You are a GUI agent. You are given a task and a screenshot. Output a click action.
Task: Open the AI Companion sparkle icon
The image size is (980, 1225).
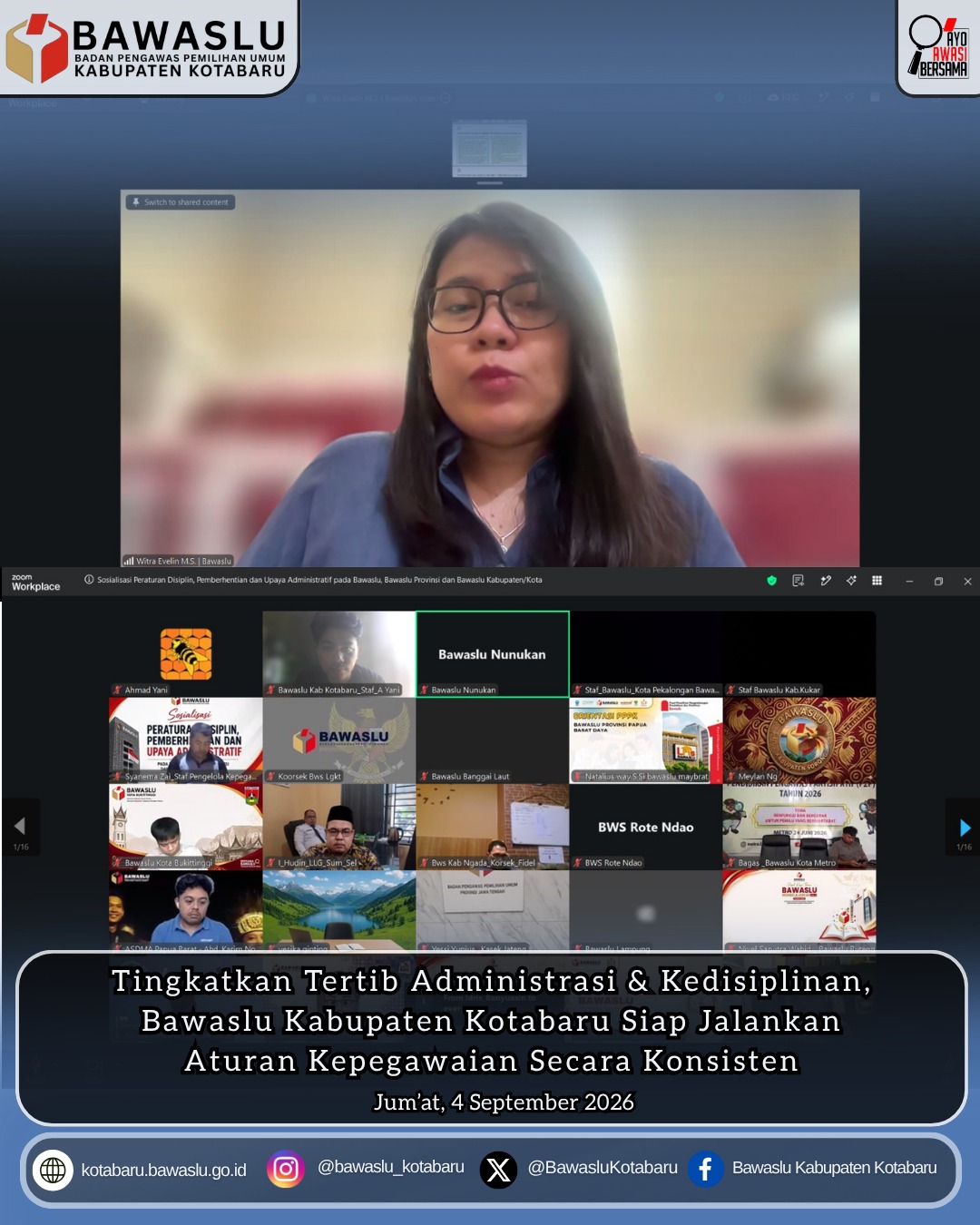(x=851, y=581)
